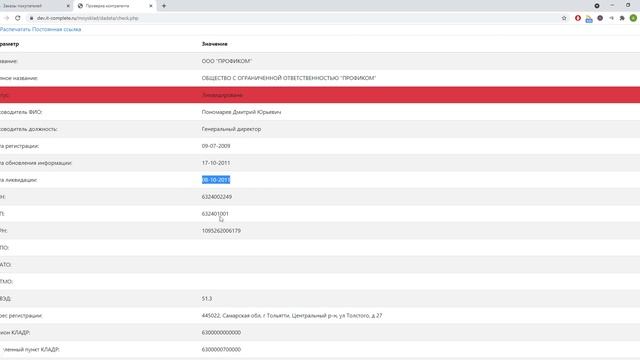
Task: Click the highlighted liquidation date 08-10-2011
Action: click(x=216, y=180)
